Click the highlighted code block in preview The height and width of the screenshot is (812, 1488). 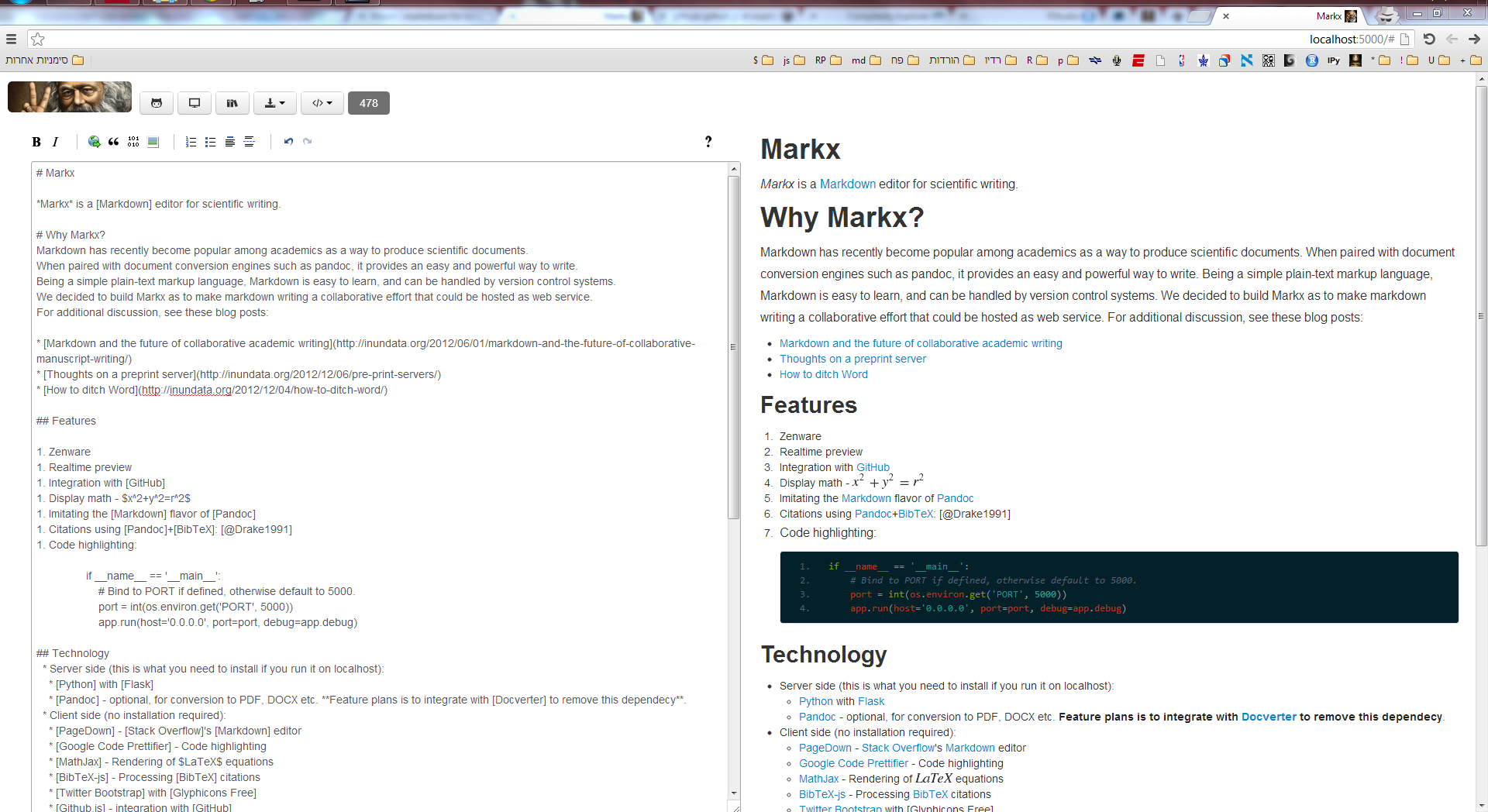coord(1119,587)
